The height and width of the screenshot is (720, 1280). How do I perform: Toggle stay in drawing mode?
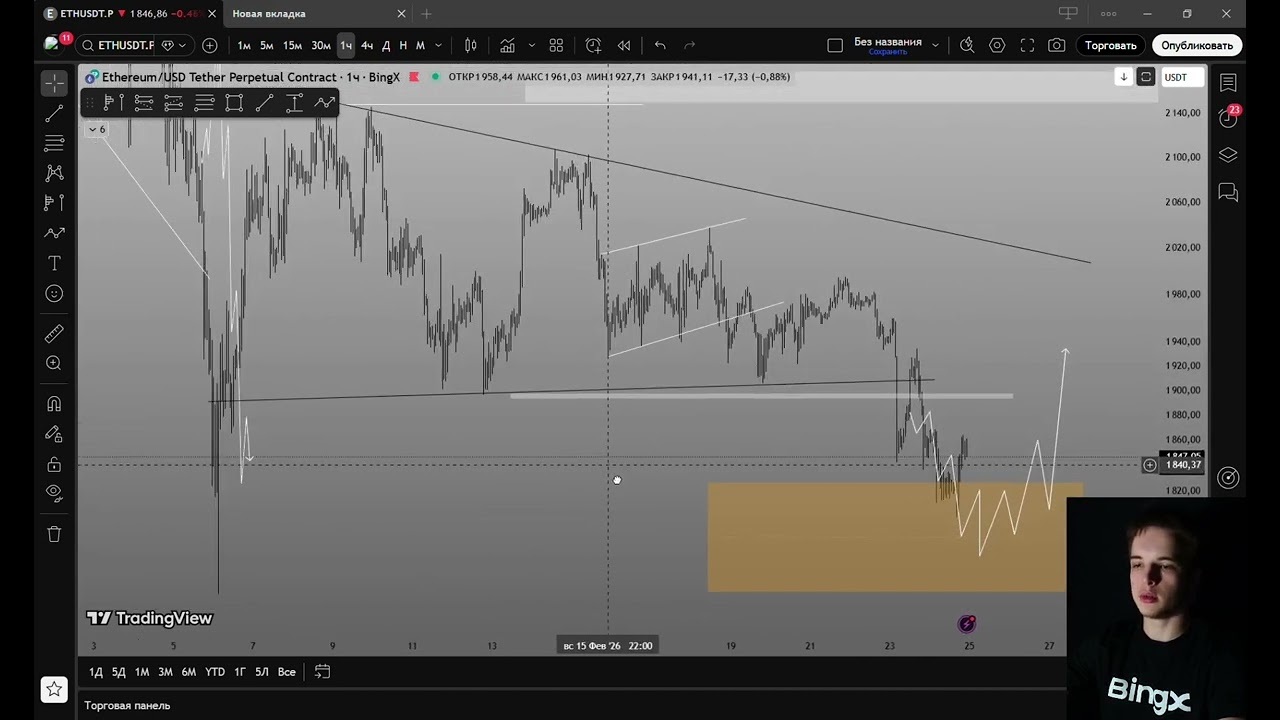coord(54,434)
